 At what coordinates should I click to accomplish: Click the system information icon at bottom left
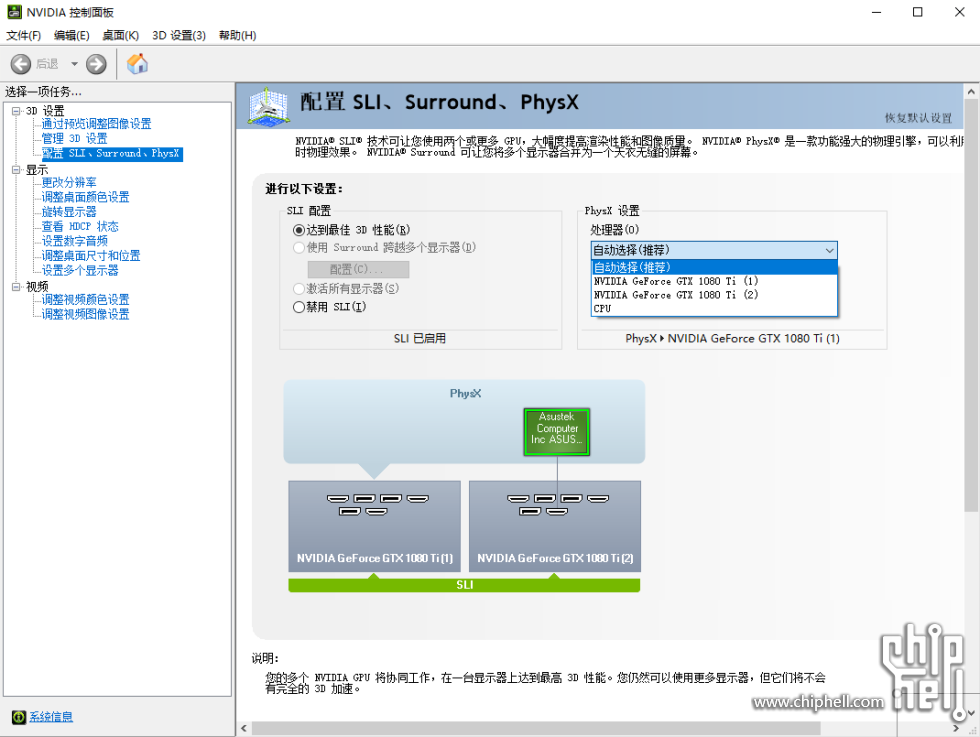click(19, 717)
